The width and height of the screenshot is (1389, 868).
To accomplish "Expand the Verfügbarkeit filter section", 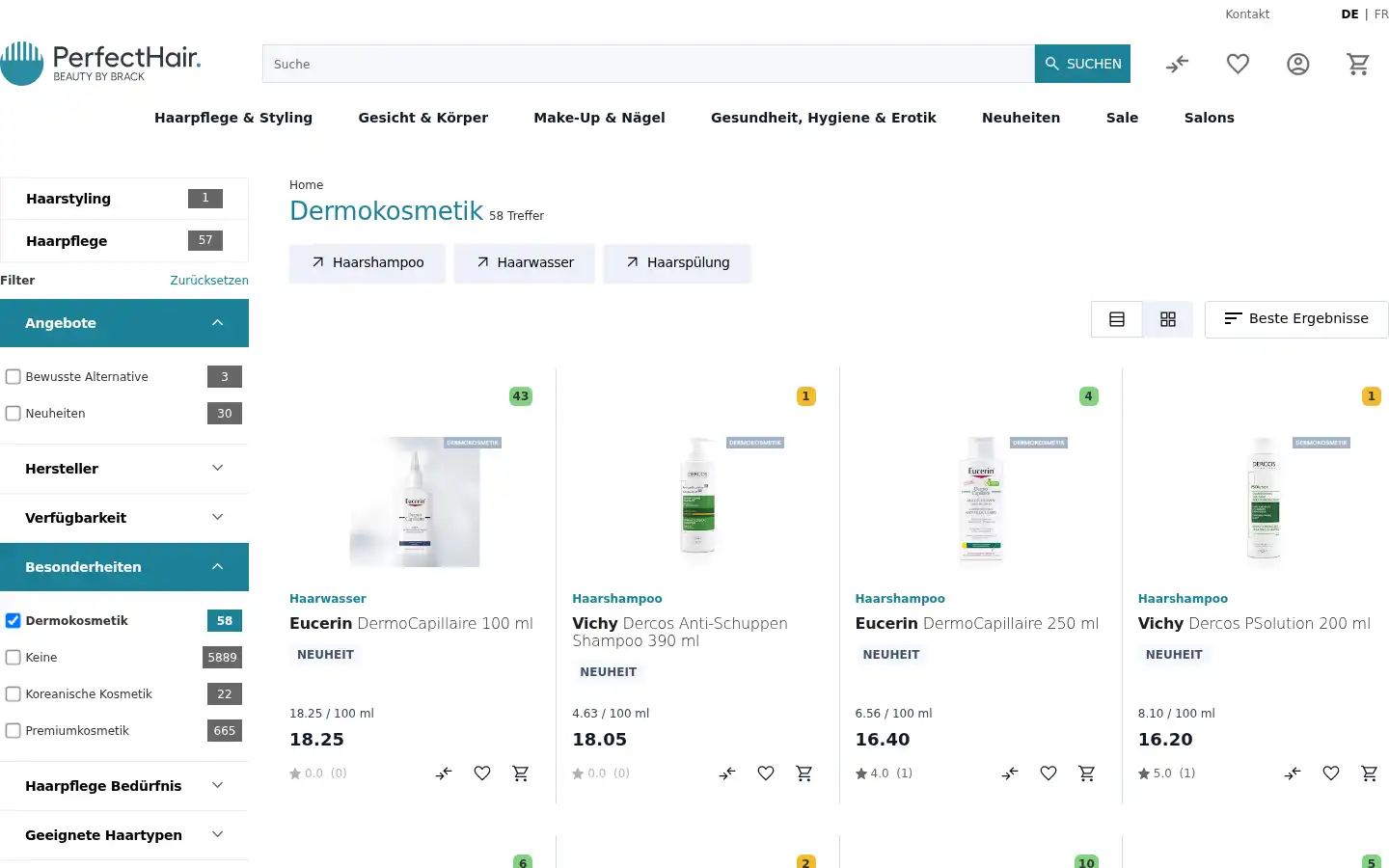I will pyautogui.click(x=124, y=518).
